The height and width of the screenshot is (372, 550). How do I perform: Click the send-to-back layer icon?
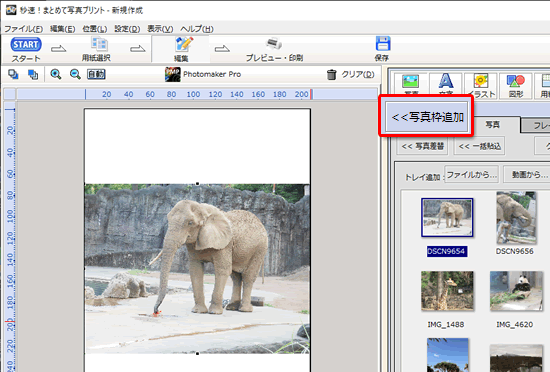pos(33,74)
